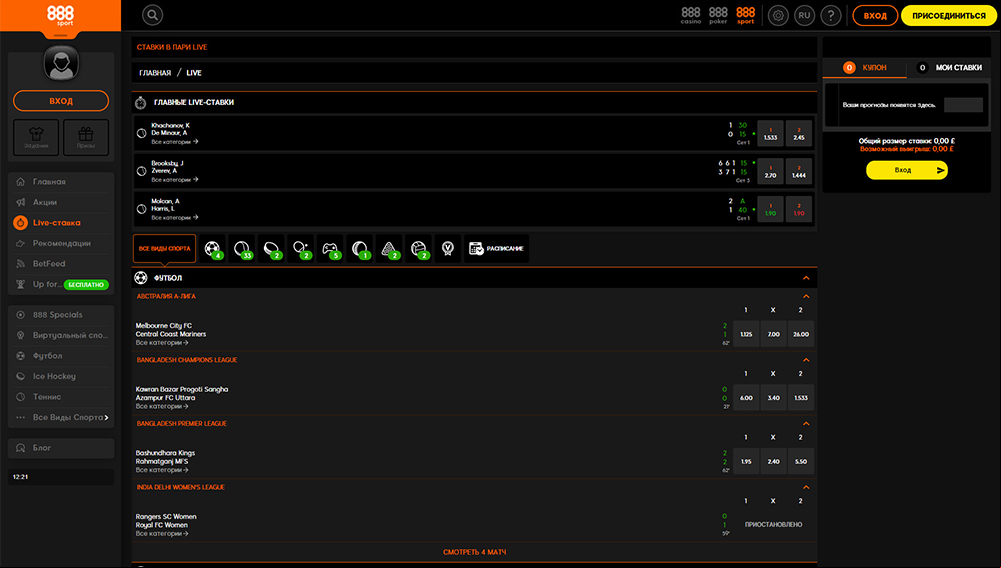Bet on Zverev at odds 1.444

(799, 171)
